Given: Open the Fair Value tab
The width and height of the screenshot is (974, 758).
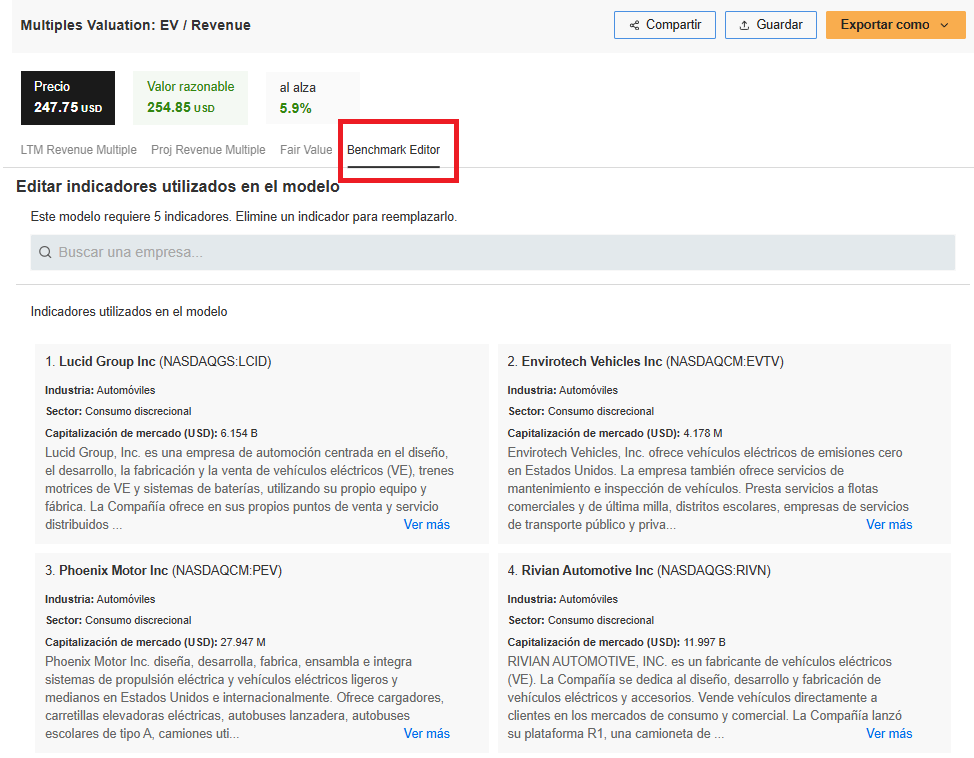Looking at the screenshot, I should 306,150.
